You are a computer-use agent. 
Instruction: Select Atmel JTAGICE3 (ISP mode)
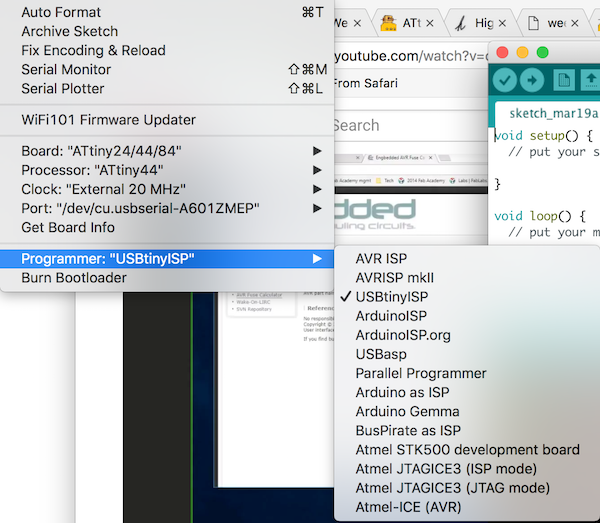[x=467, y=469]
